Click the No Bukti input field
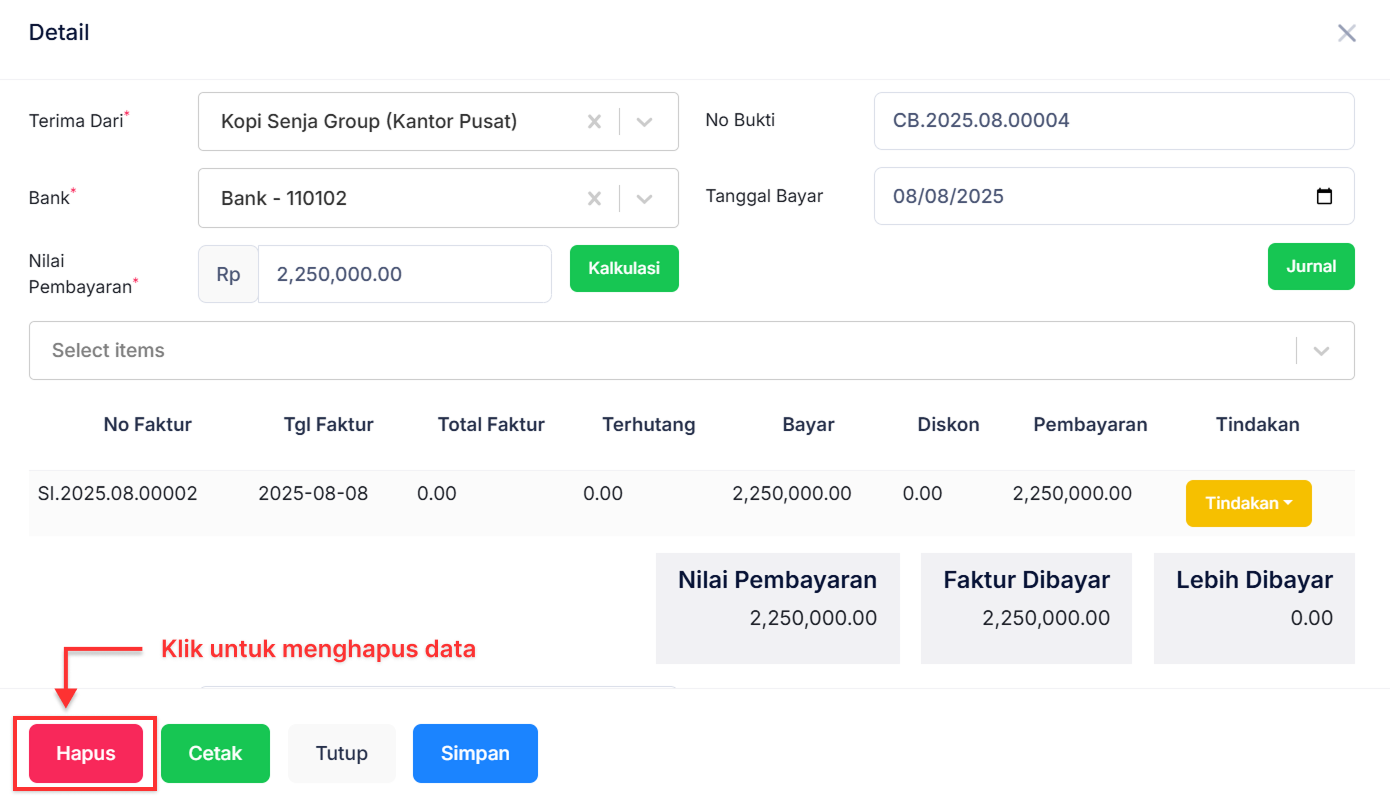This screenshot has height=811, width=1390. [1113, 121]
